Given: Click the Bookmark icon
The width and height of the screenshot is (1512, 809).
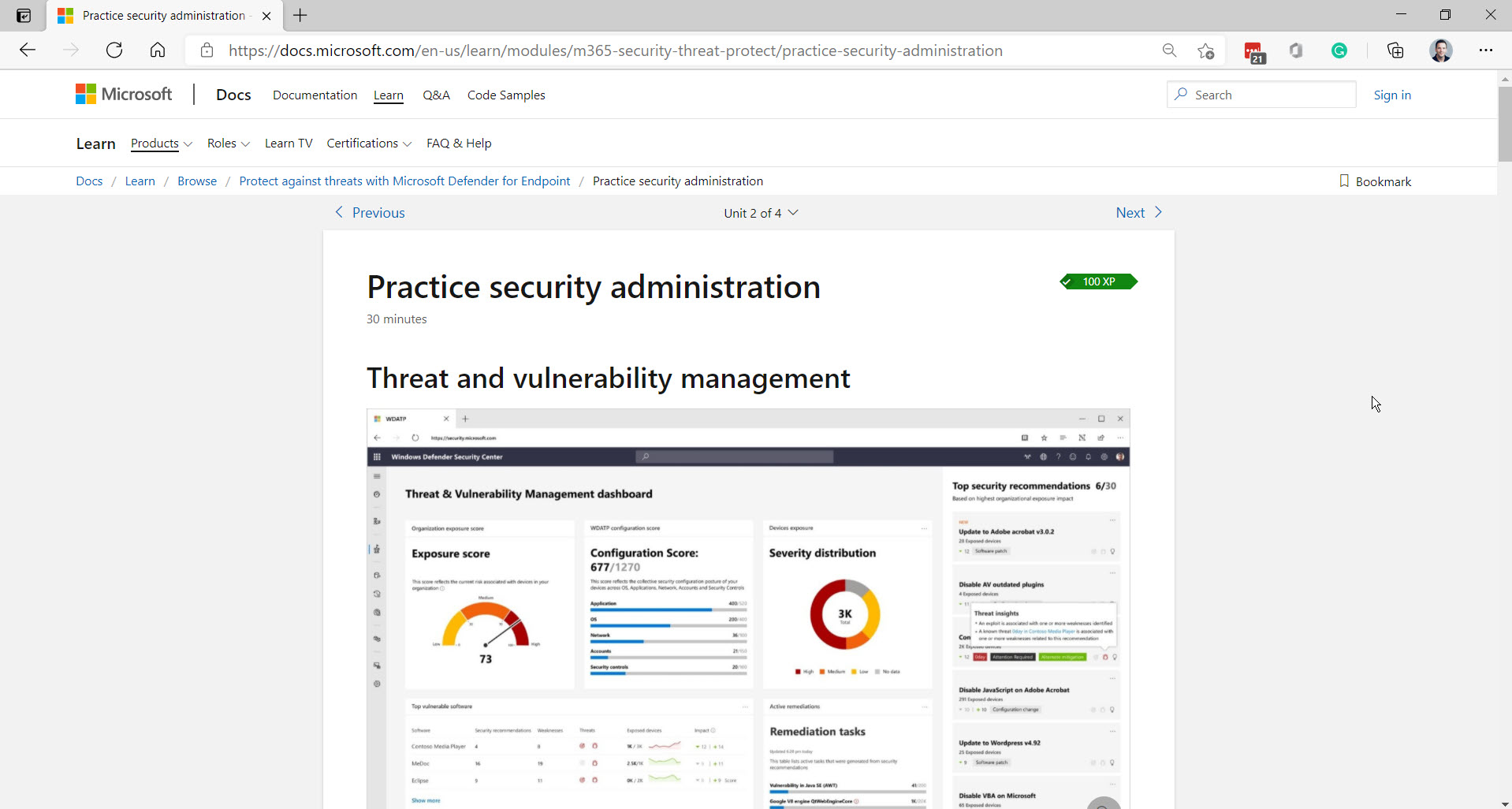Looking at the screenshot, I should pyautogui.click(x=1344, y=181).
